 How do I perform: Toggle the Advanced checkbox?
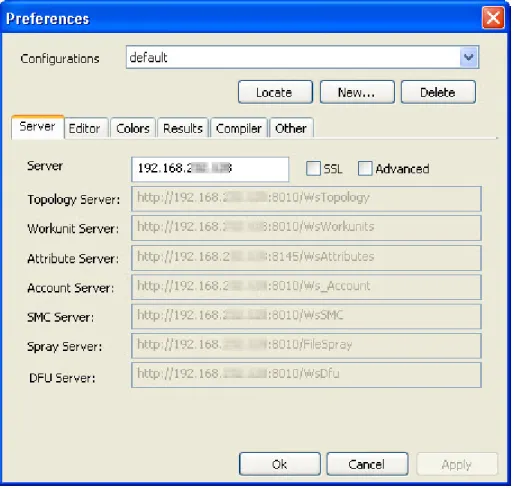(x=365, y=168)
